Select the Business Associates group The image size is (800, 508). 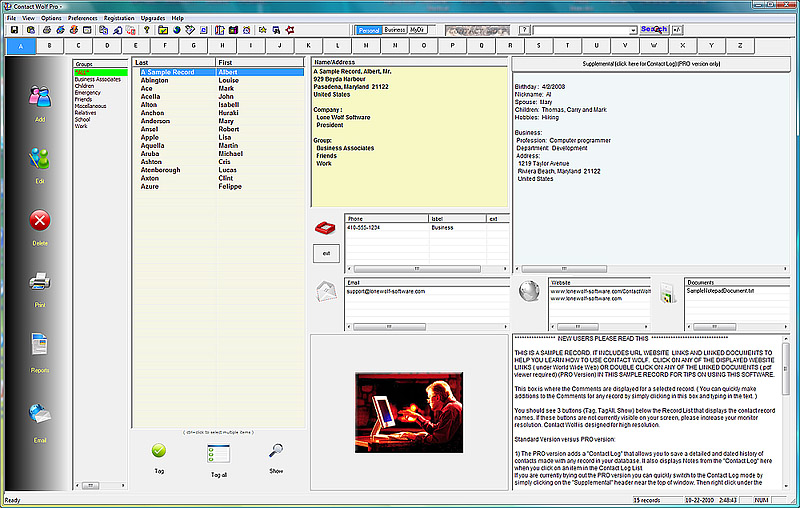[97, 79]
